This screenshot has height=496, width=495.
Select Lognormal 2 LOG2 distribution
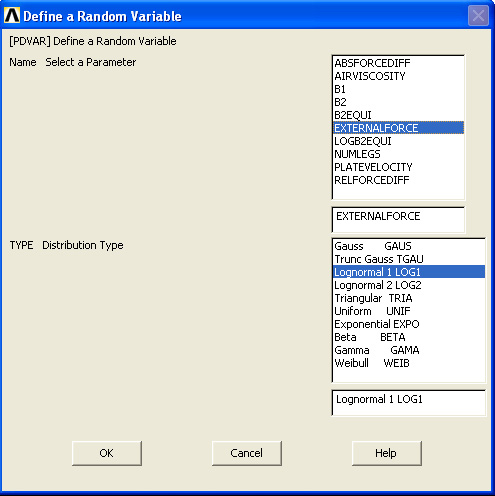click(x=409, y=285)
